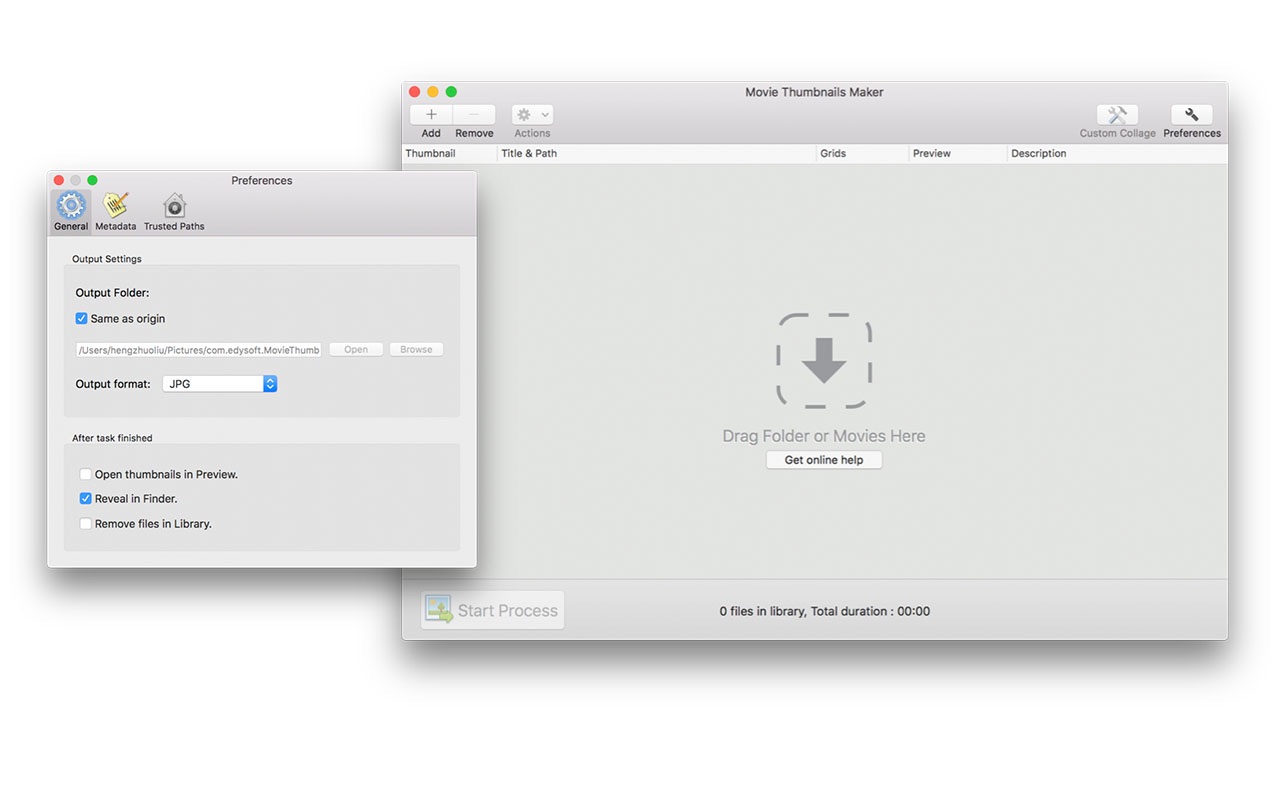Click the Grids column header
The width and height of the screenshot is (1280, 800).
[x=862, y=154]
